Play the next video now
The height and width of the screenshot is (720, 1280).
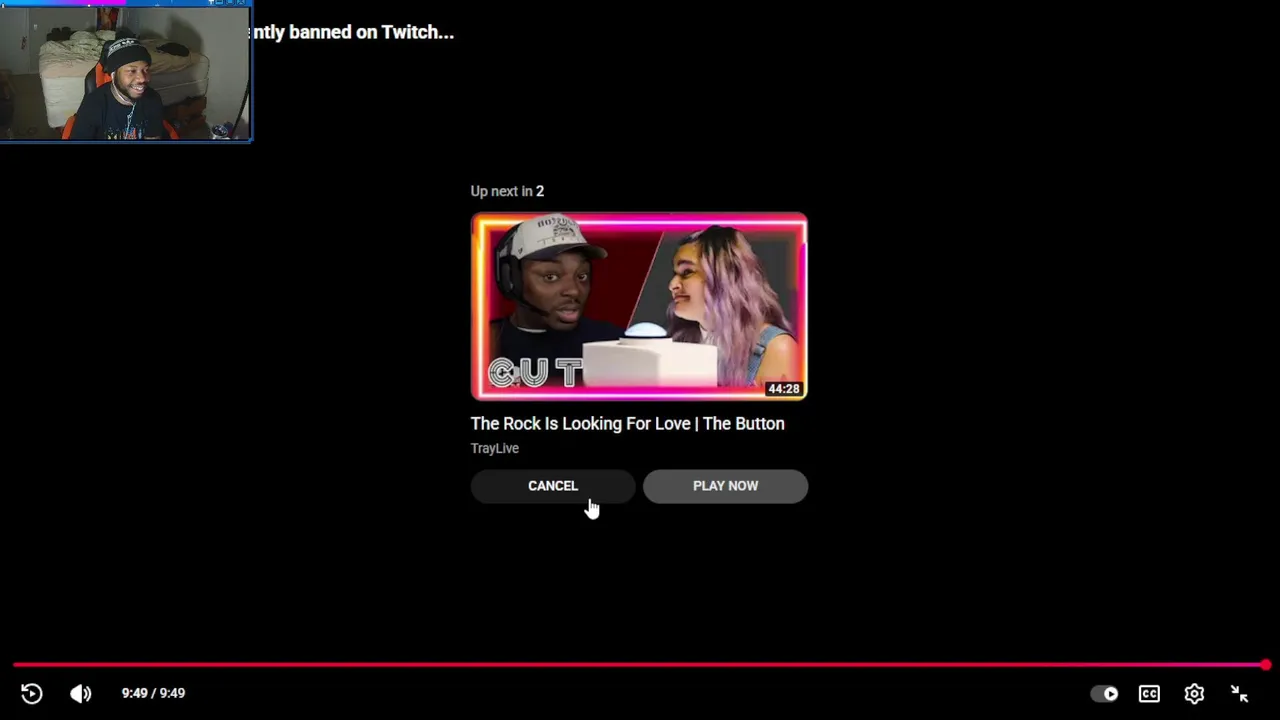(726, 486)
